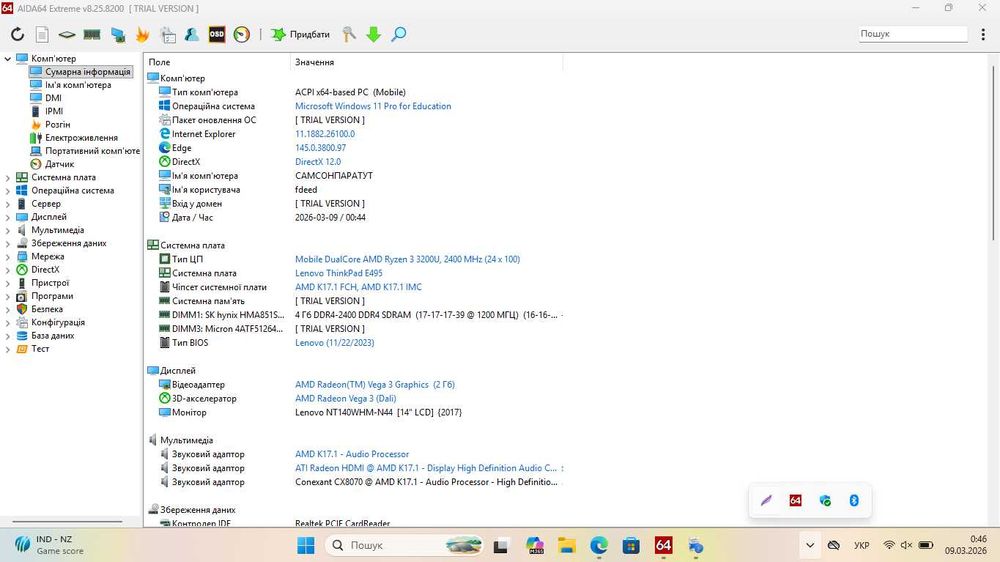Open the DirectX 12.0 link

(x=318, y=161)
